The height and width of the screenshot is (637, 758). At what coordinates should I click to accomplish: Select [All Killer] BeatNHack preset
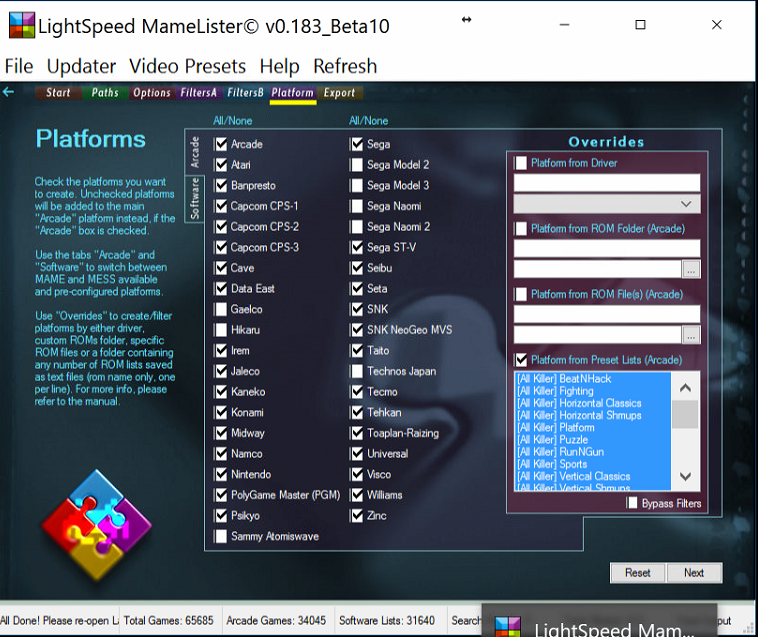tap(593, 378)
